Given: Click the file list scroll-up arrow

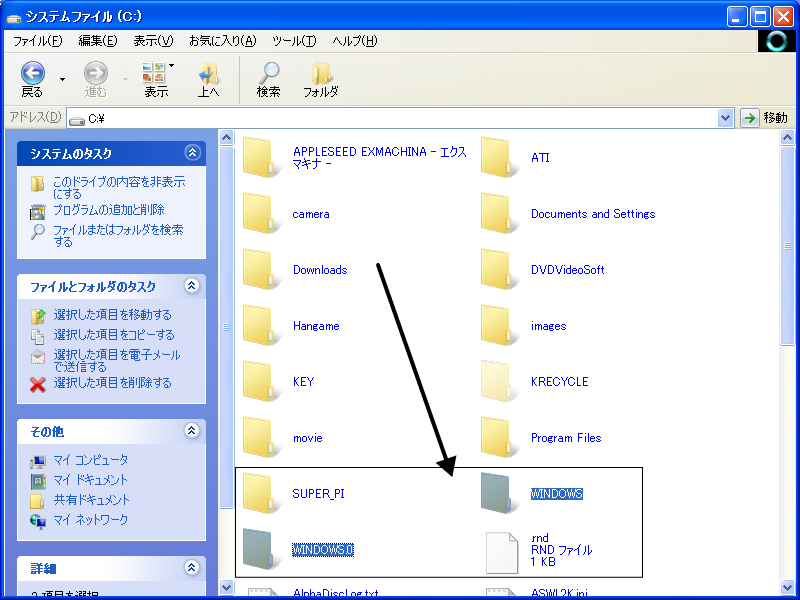Looking at the screenshot, I should [x=787, y=138].
